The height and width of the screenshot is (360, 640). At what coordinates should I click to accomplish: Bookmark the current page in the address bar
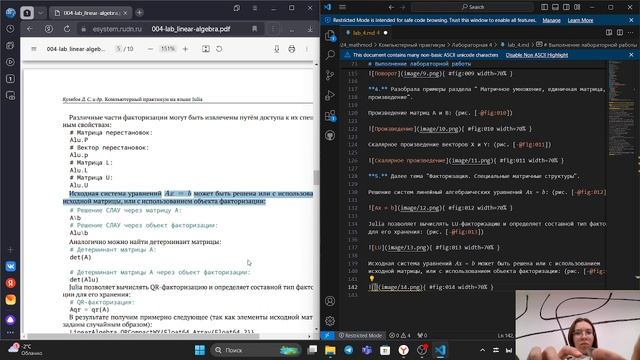pyautogui.click(x=255, y=29)
